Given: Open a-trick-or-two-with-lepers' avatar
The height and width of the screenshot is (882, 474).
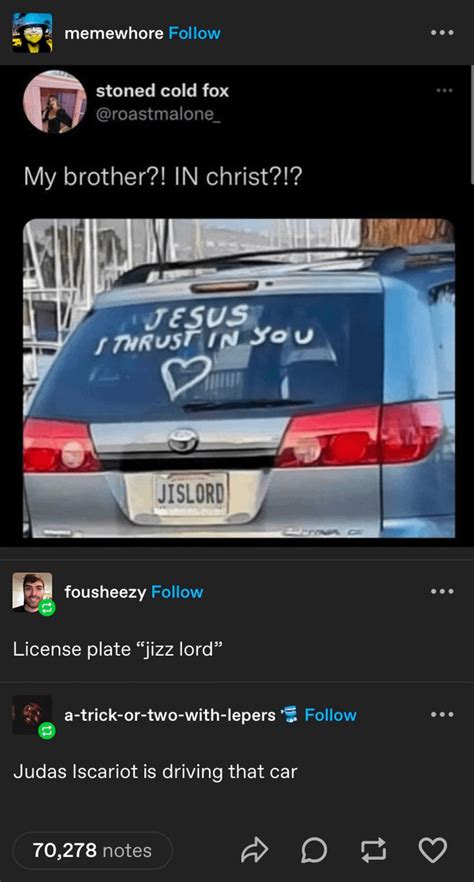Looking at the screenshot, I should coord(32,714).
